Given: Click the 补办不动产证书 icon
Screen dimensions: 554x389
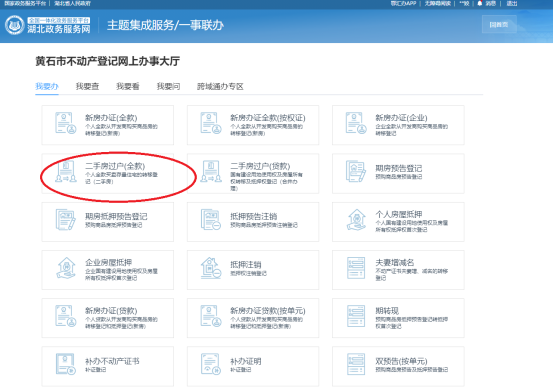Looking at the screenshot, I should click(66, 364).
